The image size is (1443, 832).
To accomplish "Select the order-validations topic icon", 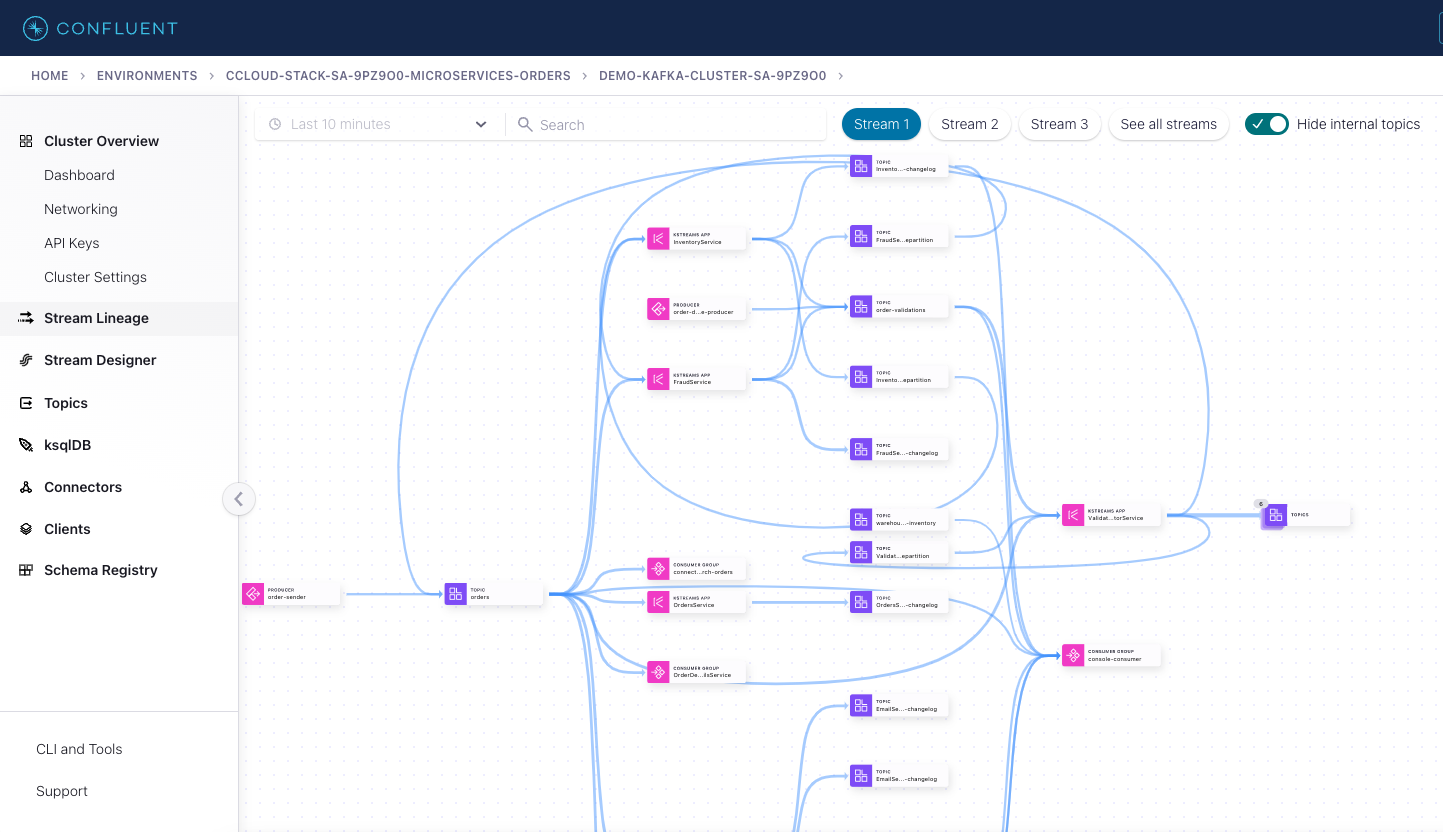I will pos(861,307).
